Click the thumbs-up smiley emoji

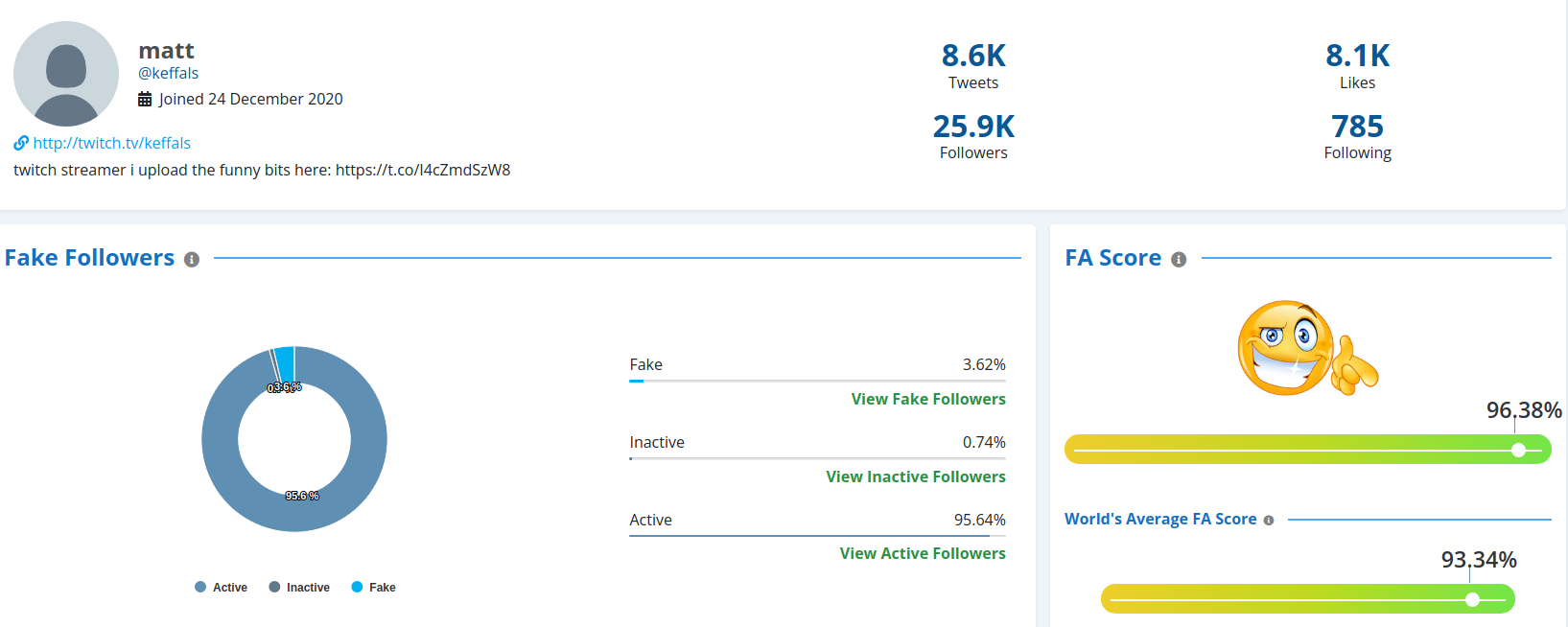(x=1306, y=349)
